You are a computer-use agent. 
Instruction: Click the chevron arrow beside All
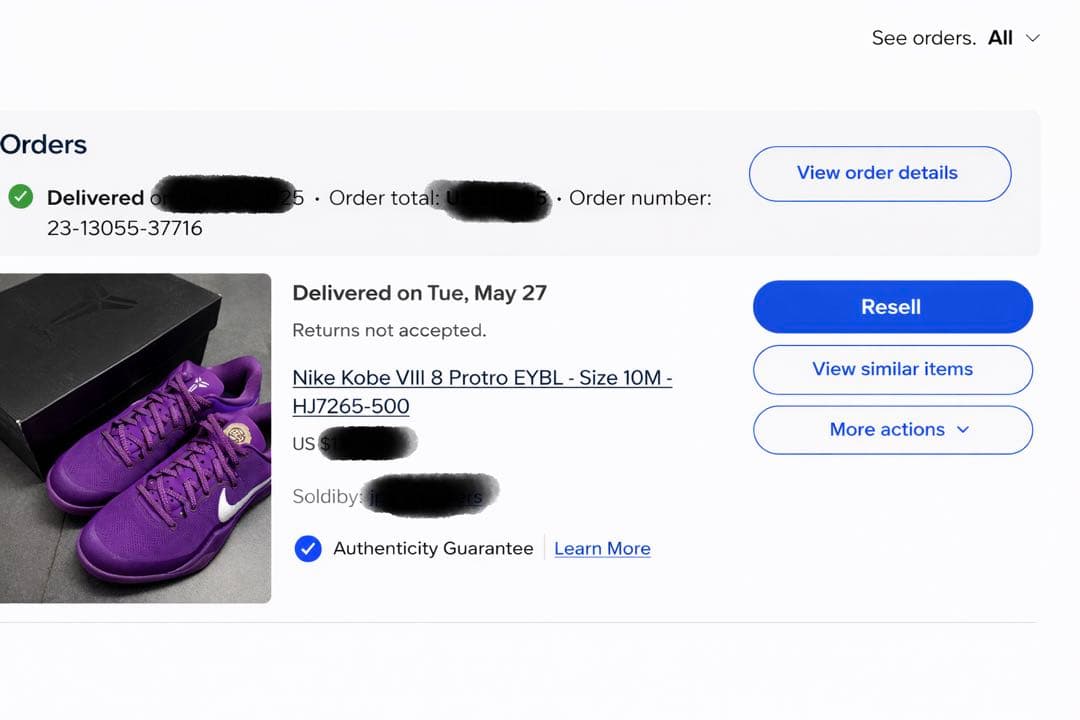coord(1033,38)
